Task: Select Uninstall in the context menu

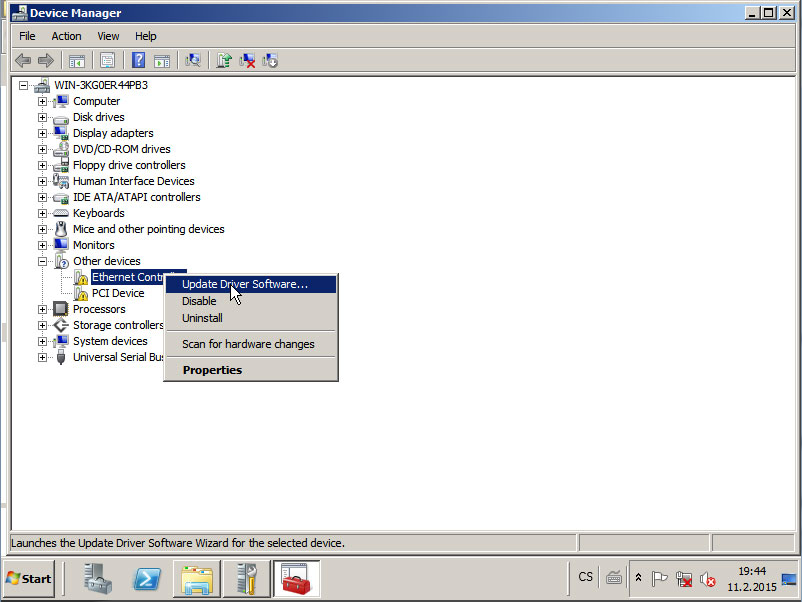Action: click(202, 318)
